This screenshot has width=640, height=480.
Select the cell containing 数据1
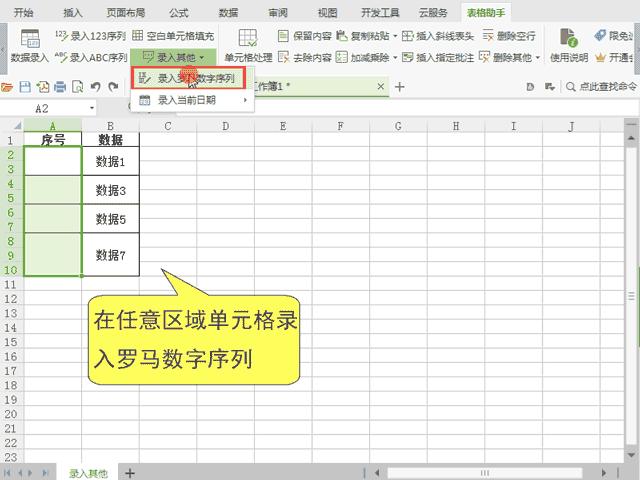tap(111, 161)
